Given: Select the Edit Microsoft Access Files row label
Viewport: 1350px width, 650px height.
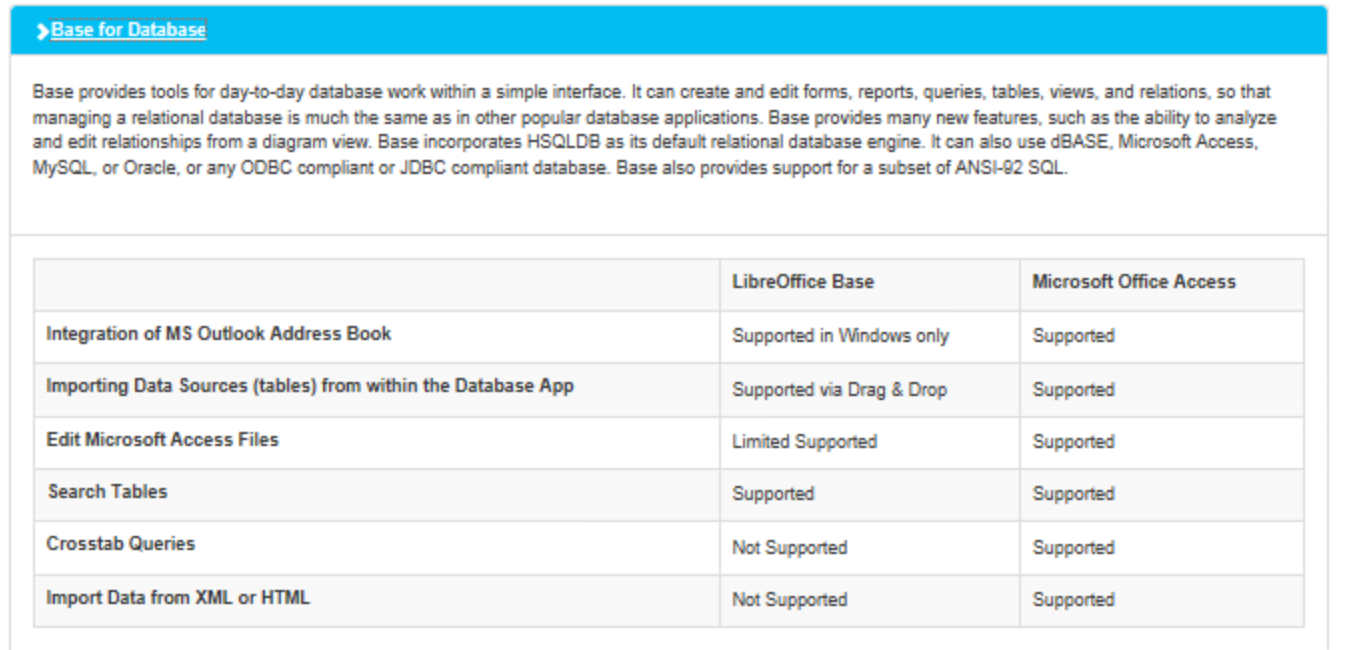Looking at the screenshot, I should click(162, 439).
